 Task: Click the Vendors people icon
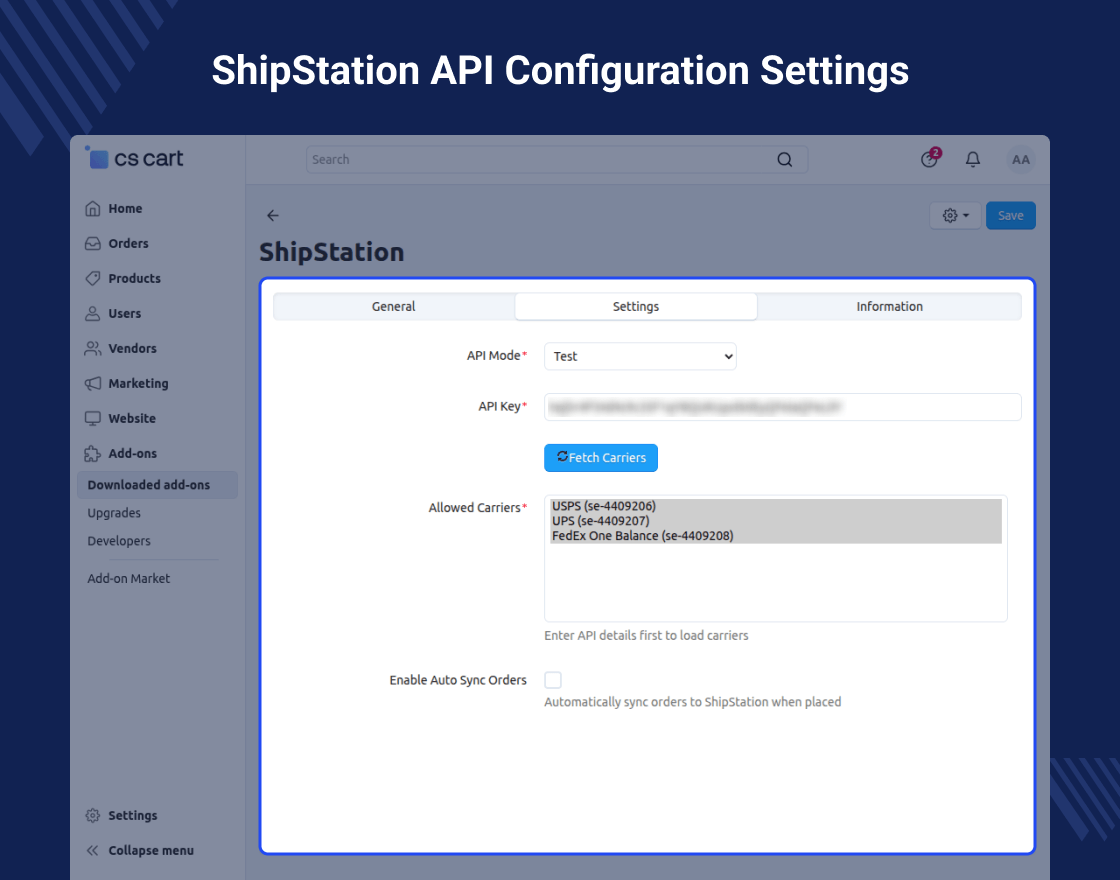point(93,349)
